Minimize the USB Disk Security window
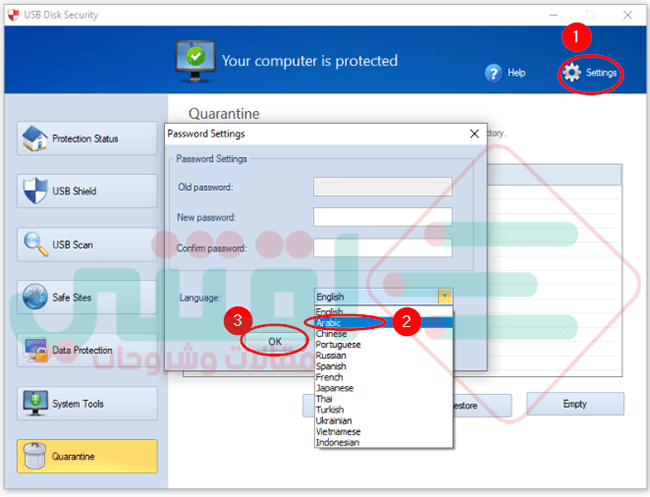Viewport: 650px width, 497px height. tap(553, 15)
